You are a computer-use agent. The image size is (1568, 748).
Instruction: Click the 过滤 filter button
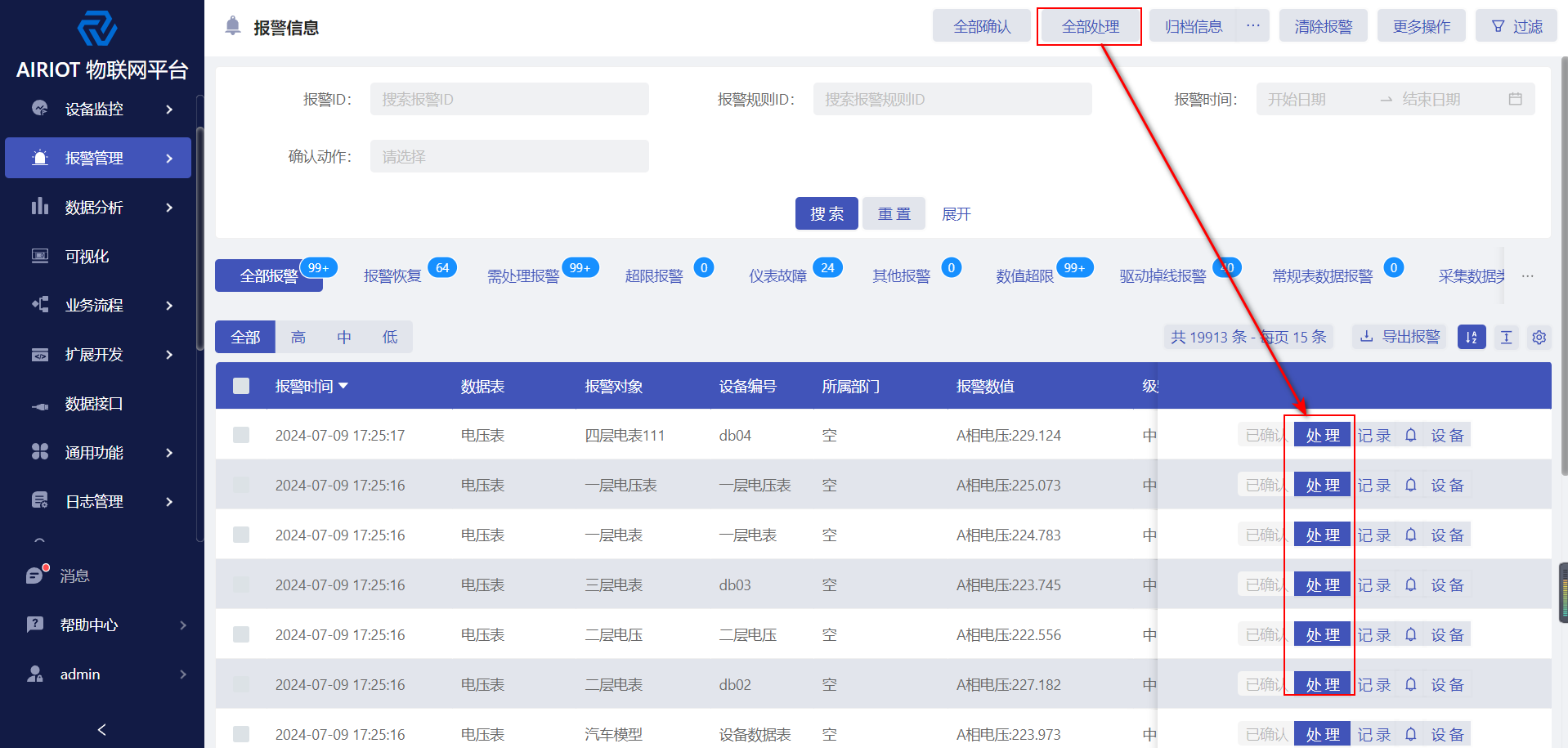coord(1516,26)
